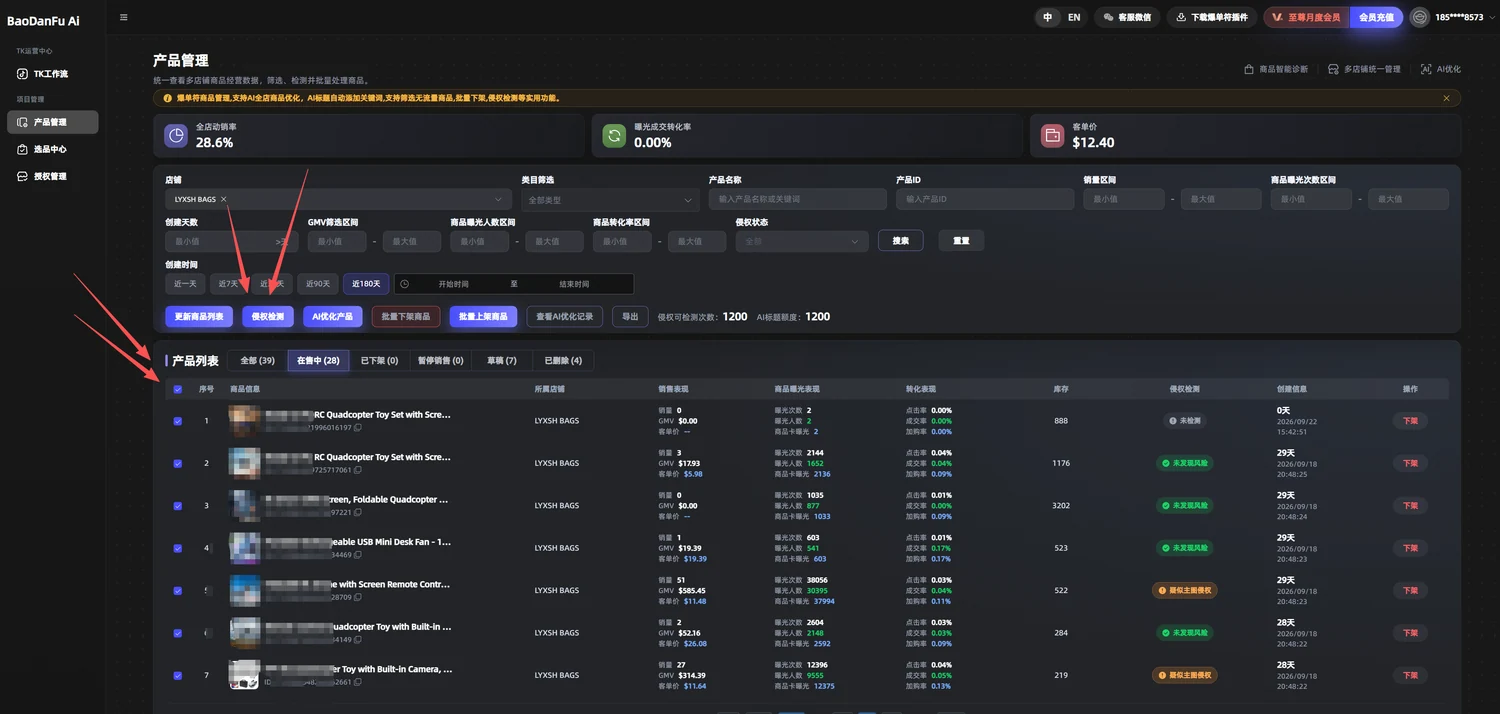1500x714 pixels.
Task: Click the clock icon in date range field
Action: click(x=404, y=284)
